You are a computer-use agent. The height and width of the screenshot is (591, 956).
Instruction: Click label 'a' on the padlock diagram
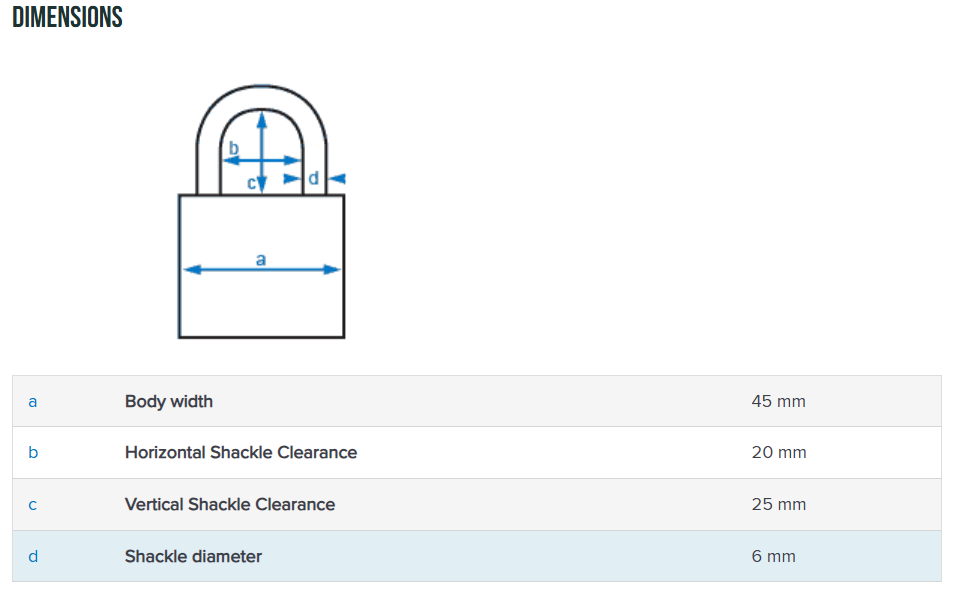[x=261, y=259]
